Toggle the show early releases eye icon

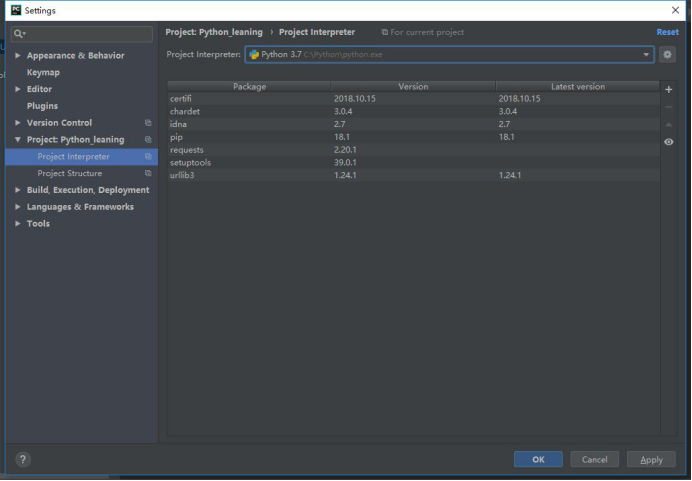tap(669, 142)
